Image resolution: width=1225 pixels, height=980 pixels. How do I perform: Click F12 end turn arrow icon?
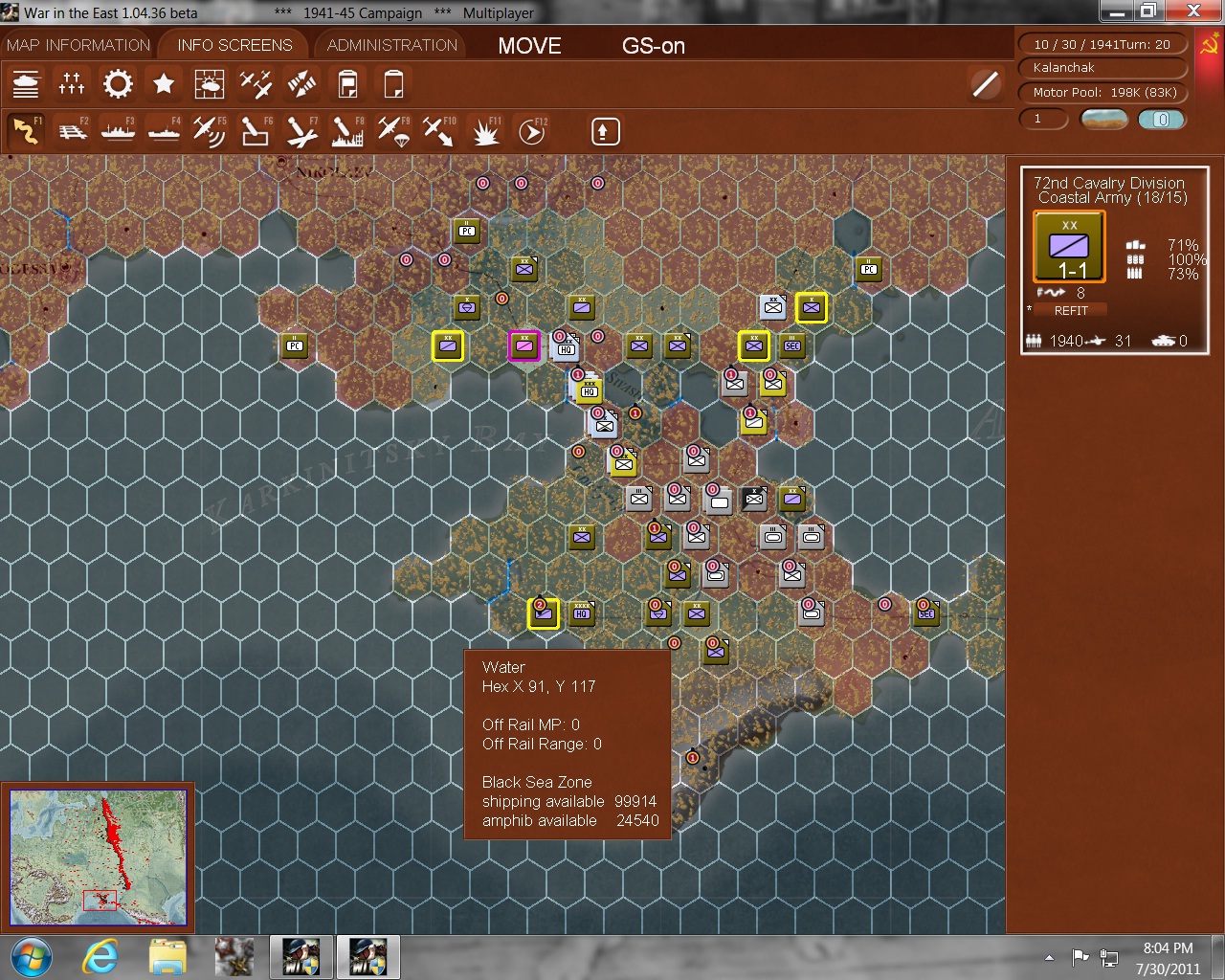point(532,131)
